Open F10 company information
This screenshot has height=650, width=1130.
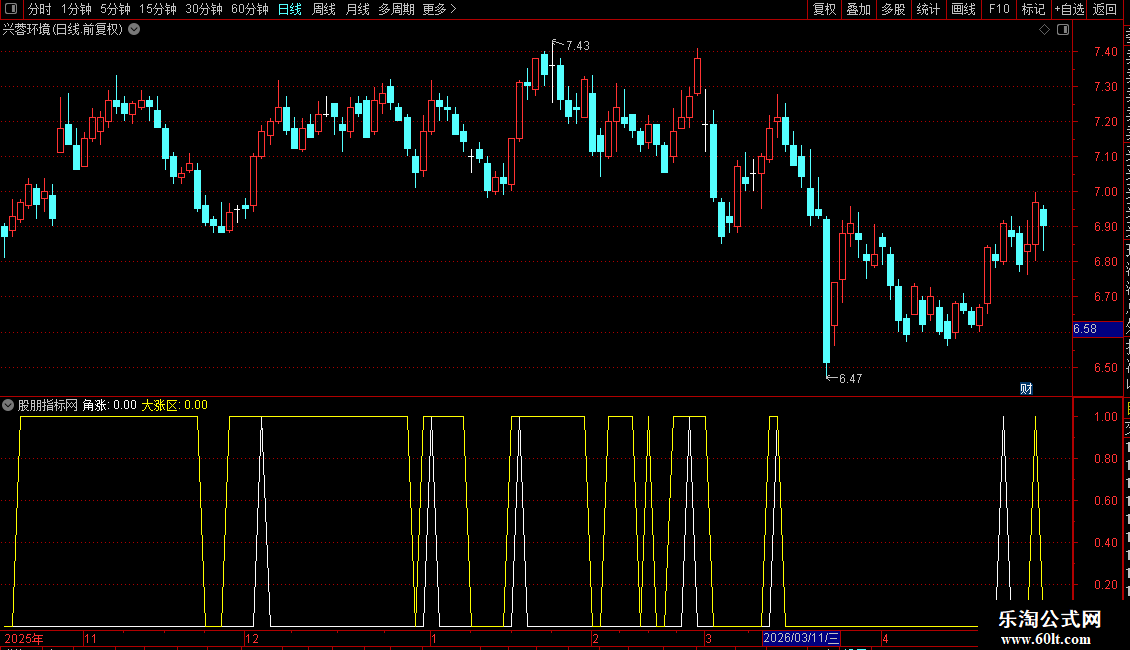tap(999, 9)
